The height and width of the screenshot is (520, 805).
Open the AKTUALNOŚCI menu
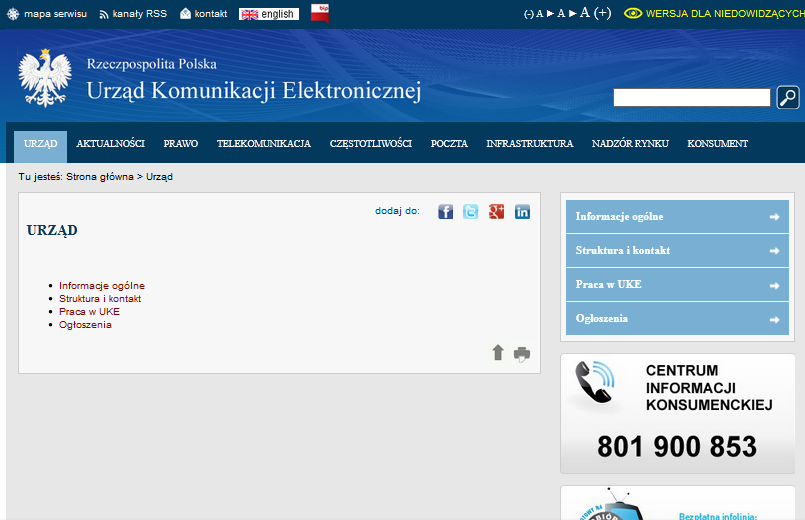point(110,144)
